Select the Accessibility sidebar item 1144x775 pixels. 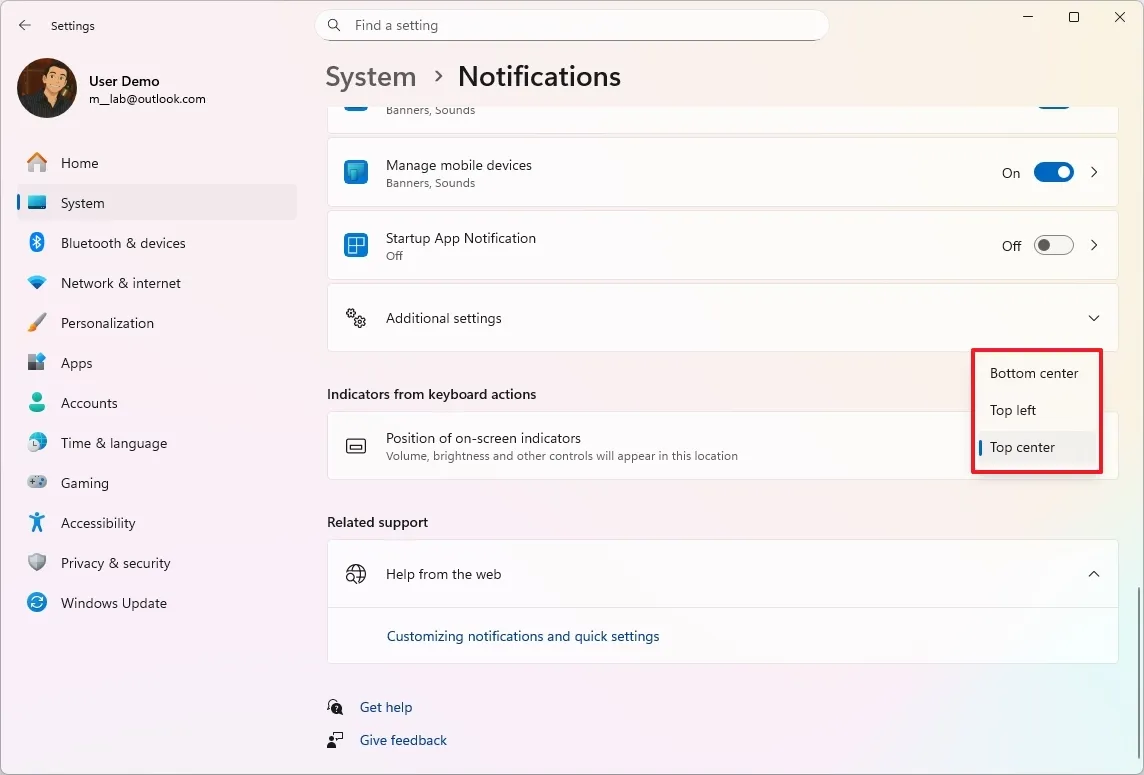click(97, 523)
